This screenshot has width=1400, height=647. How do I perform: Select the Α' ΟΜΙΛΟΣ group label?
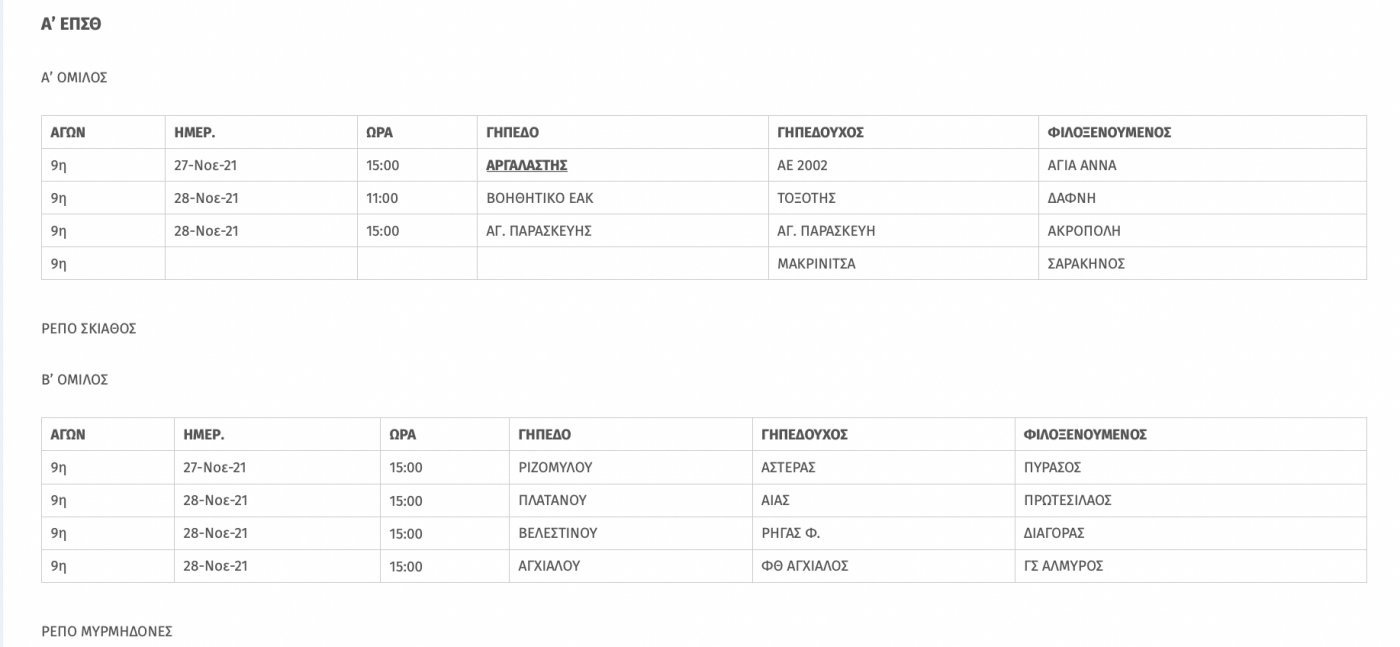pos(74,77)
